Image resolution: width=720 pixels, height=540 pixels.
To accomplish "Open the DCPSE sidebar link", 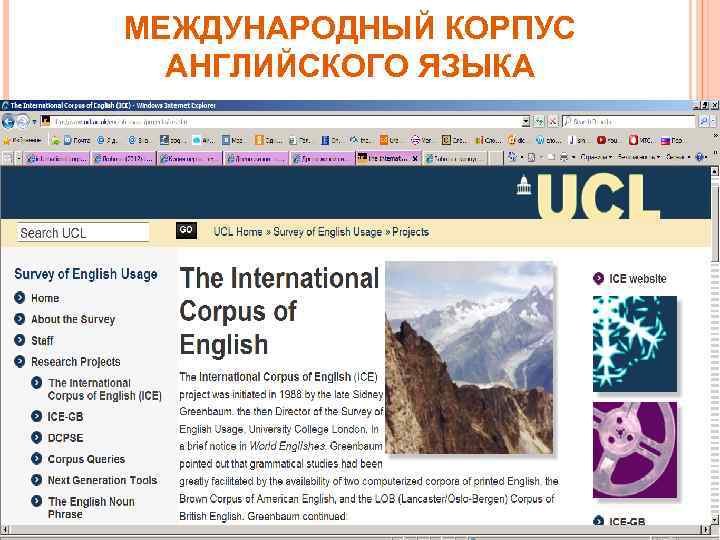I will (x=65, y=438).
